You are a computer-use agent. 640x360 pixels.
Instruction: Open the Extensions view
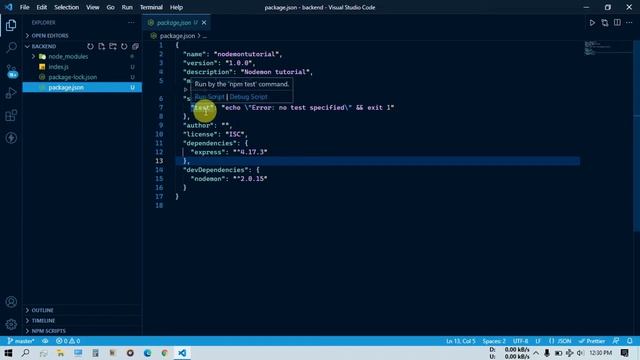[x=11, y=116]
